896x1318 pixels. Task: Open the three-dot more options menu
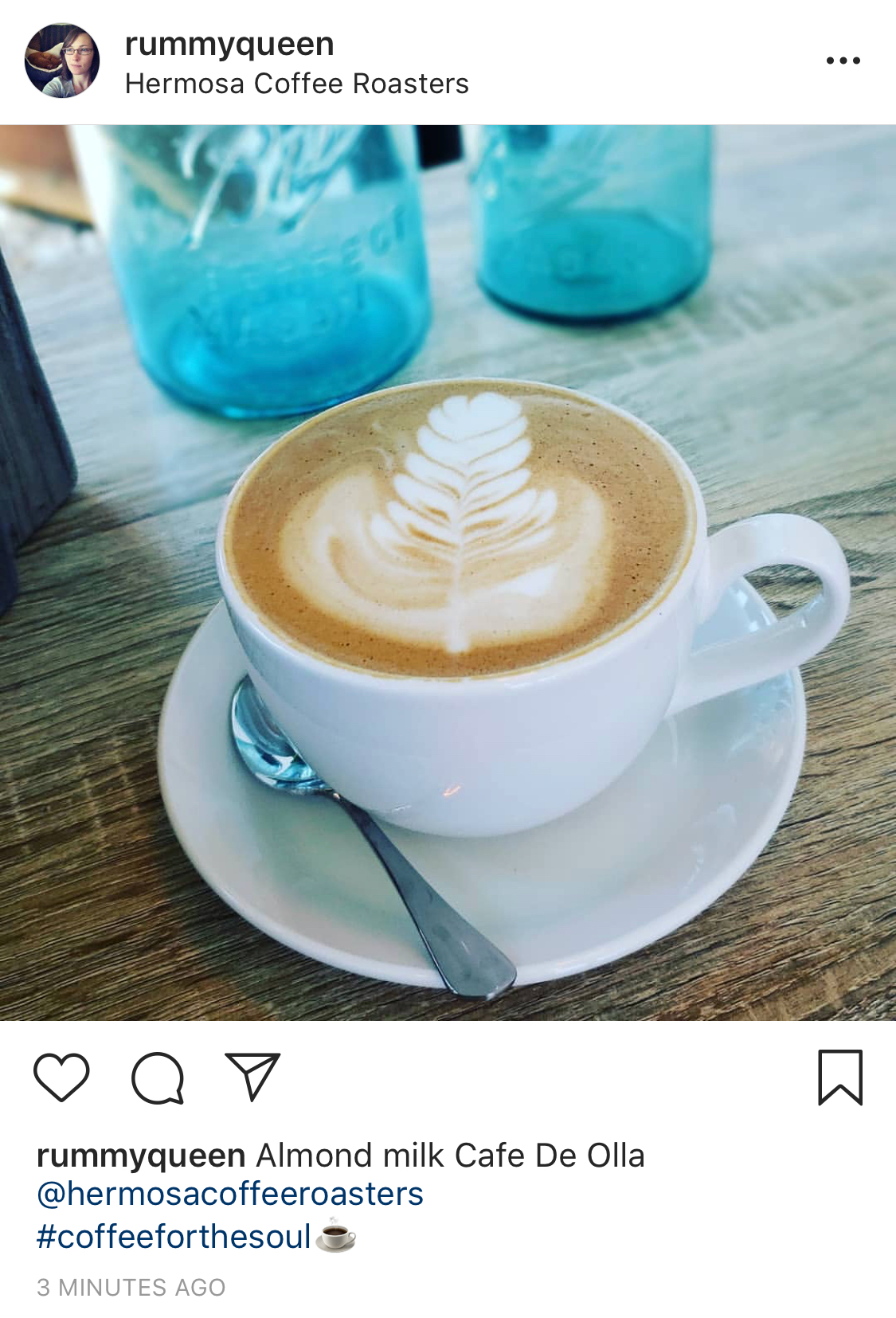843,61
